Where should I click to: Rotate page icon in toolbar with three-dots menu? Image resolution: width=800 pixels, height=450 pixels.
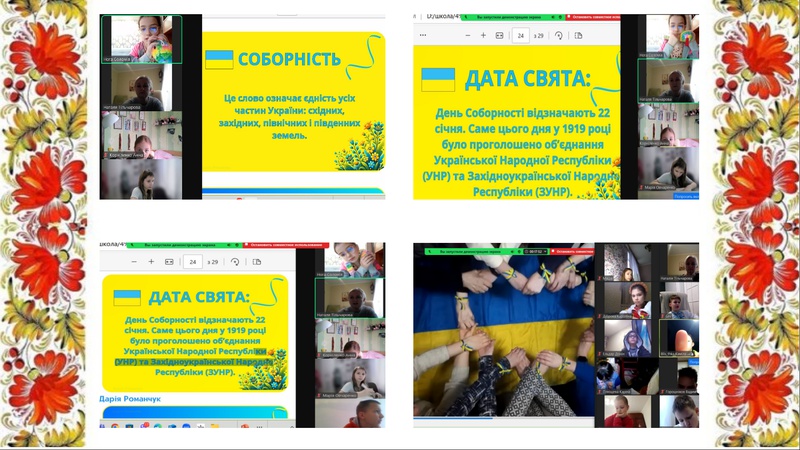pos(559,36)
